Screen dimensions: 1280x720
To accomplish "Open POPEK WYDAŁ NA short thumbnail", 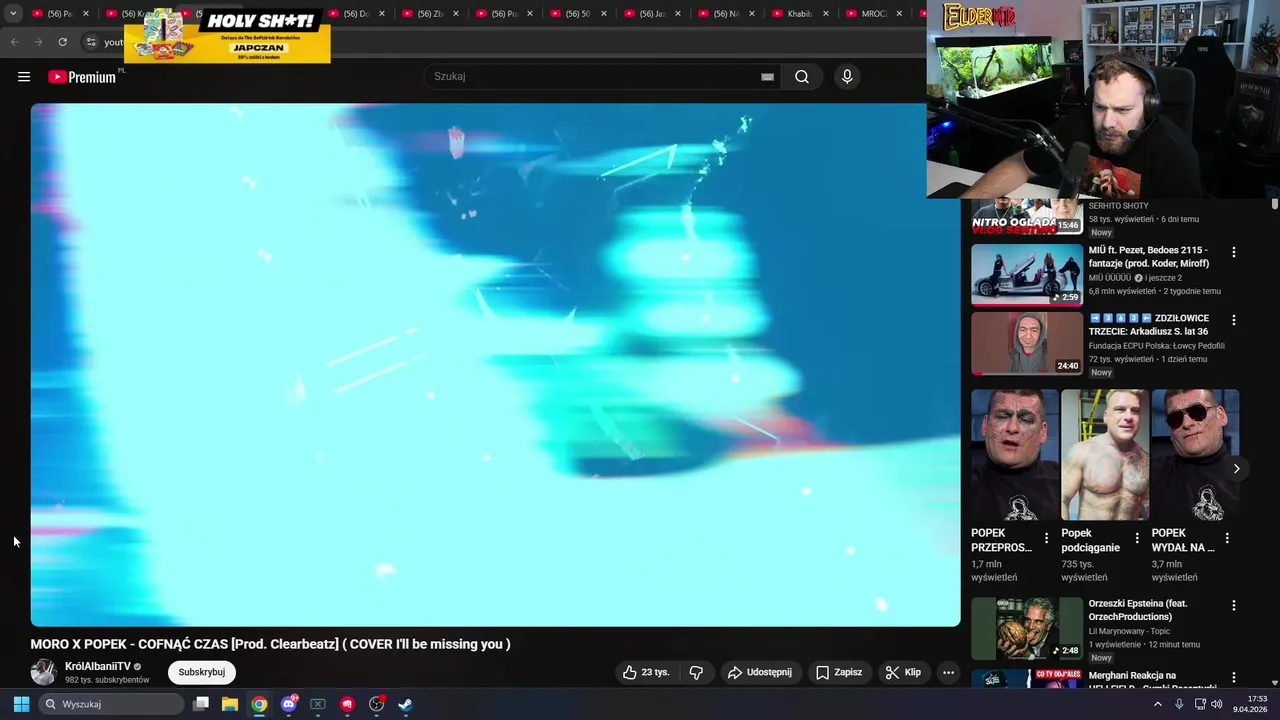I will tap(1195, 455).
